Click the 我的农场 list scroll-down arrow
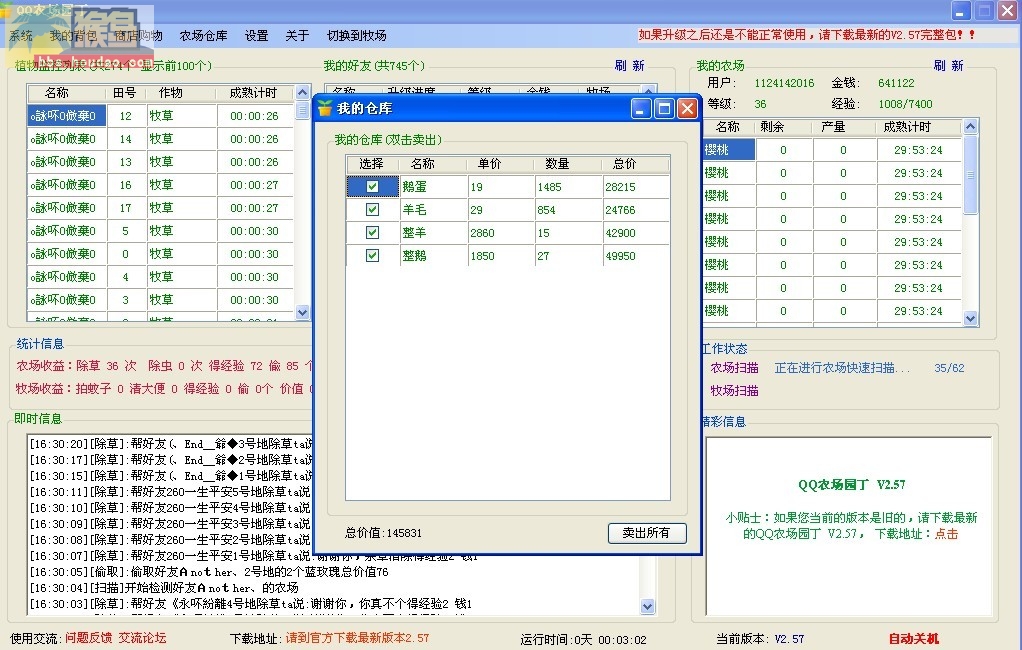 [x=971, y=318]
